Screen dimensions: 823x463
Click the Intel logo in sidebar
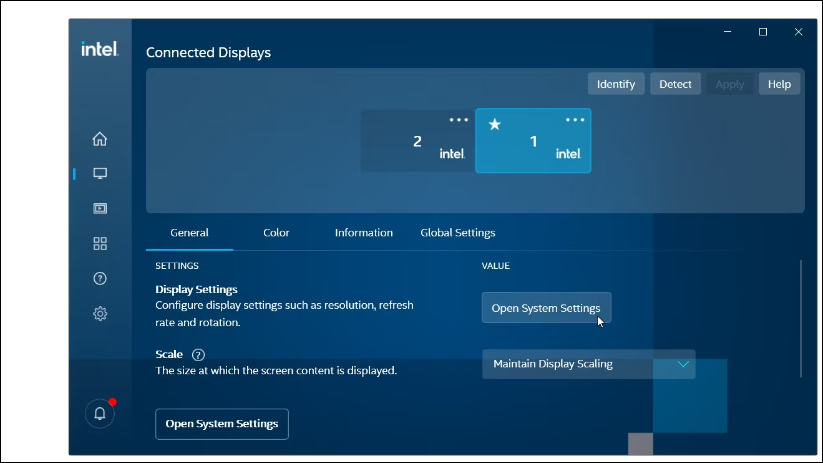point(100,49)
